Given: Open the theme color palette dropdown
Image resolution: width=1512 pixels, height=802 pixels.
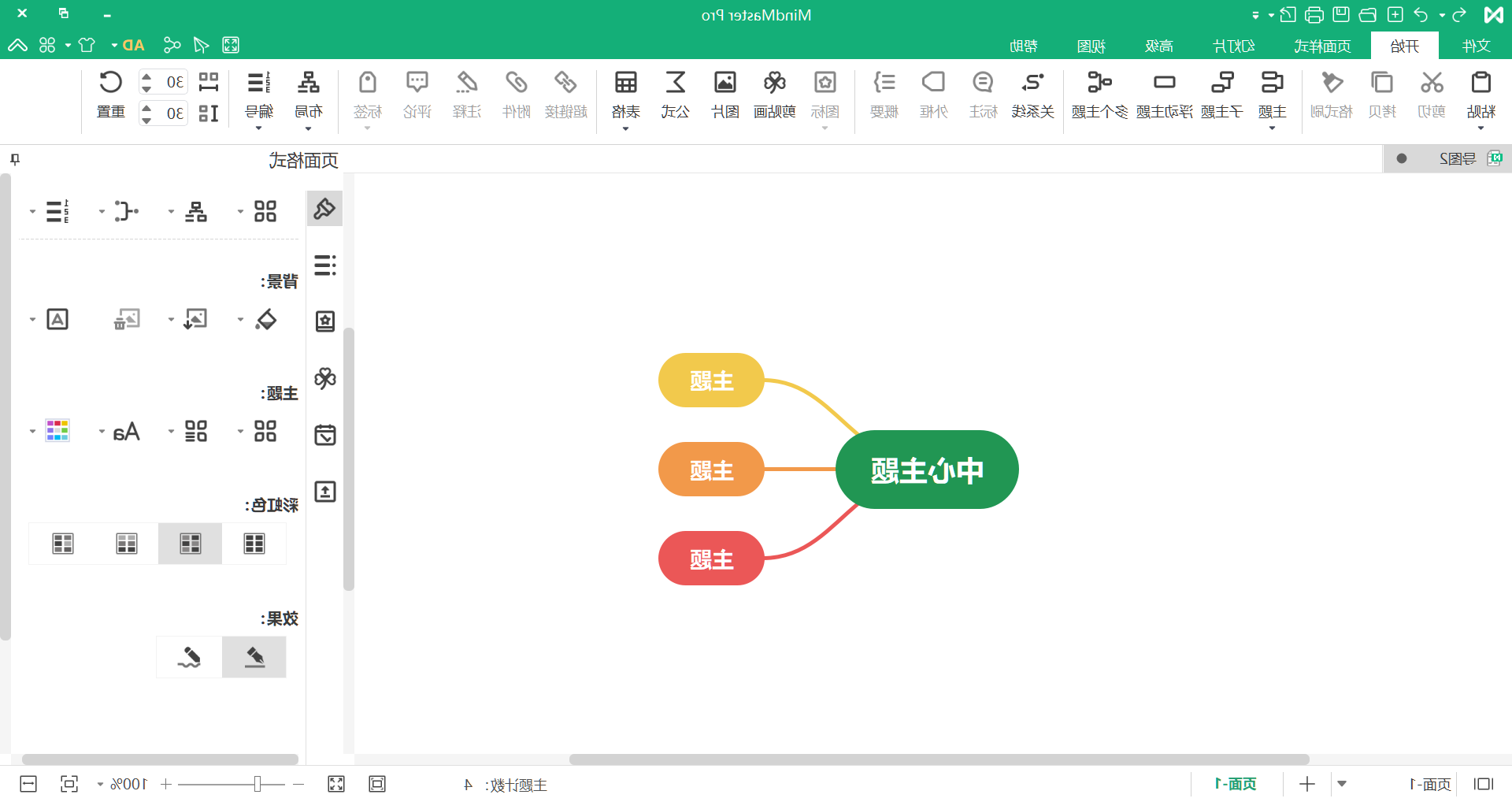Looking at the screenshot, I should (x=33, y=432).
